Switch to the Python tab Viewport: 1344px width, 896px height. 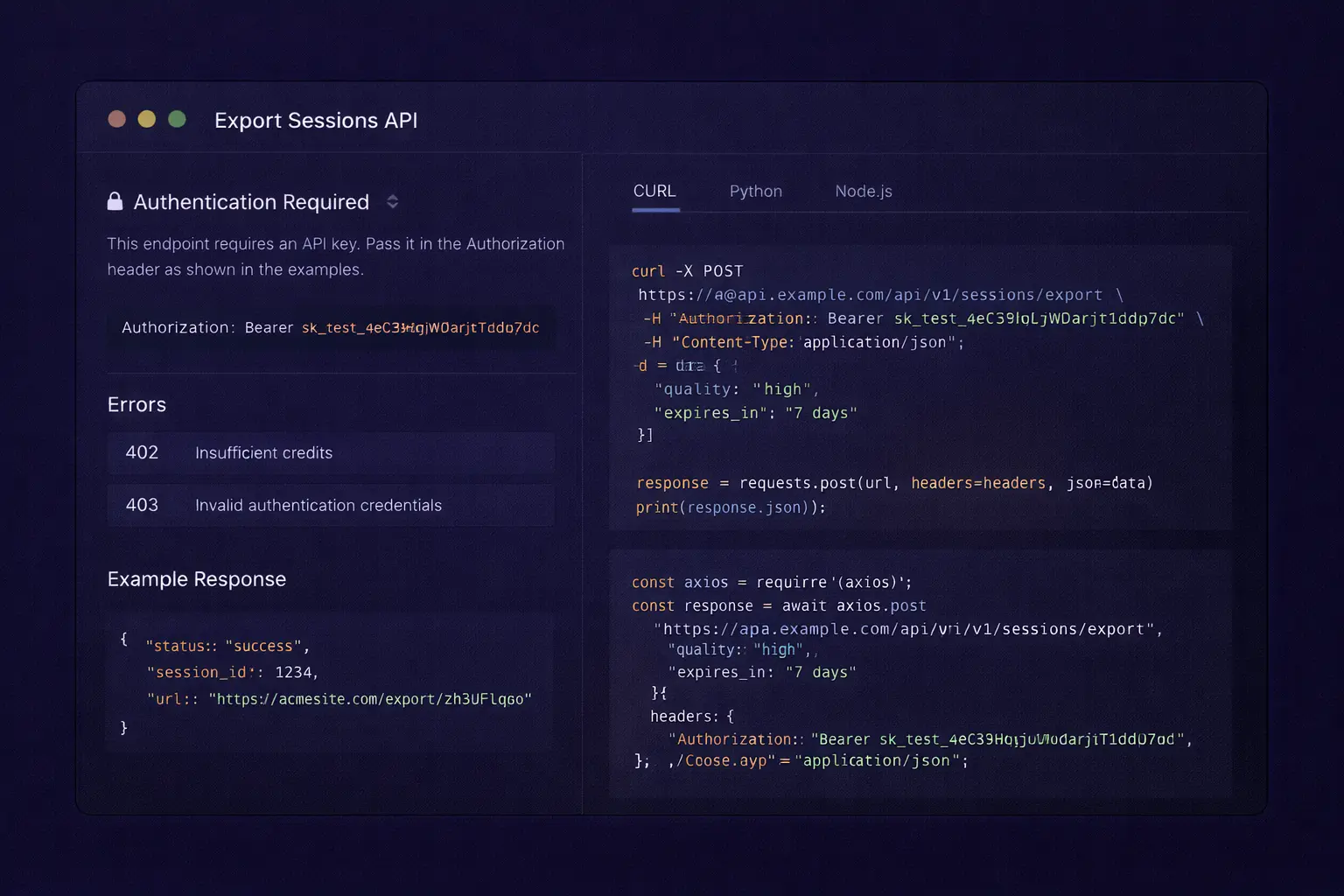tap(755, 191)
